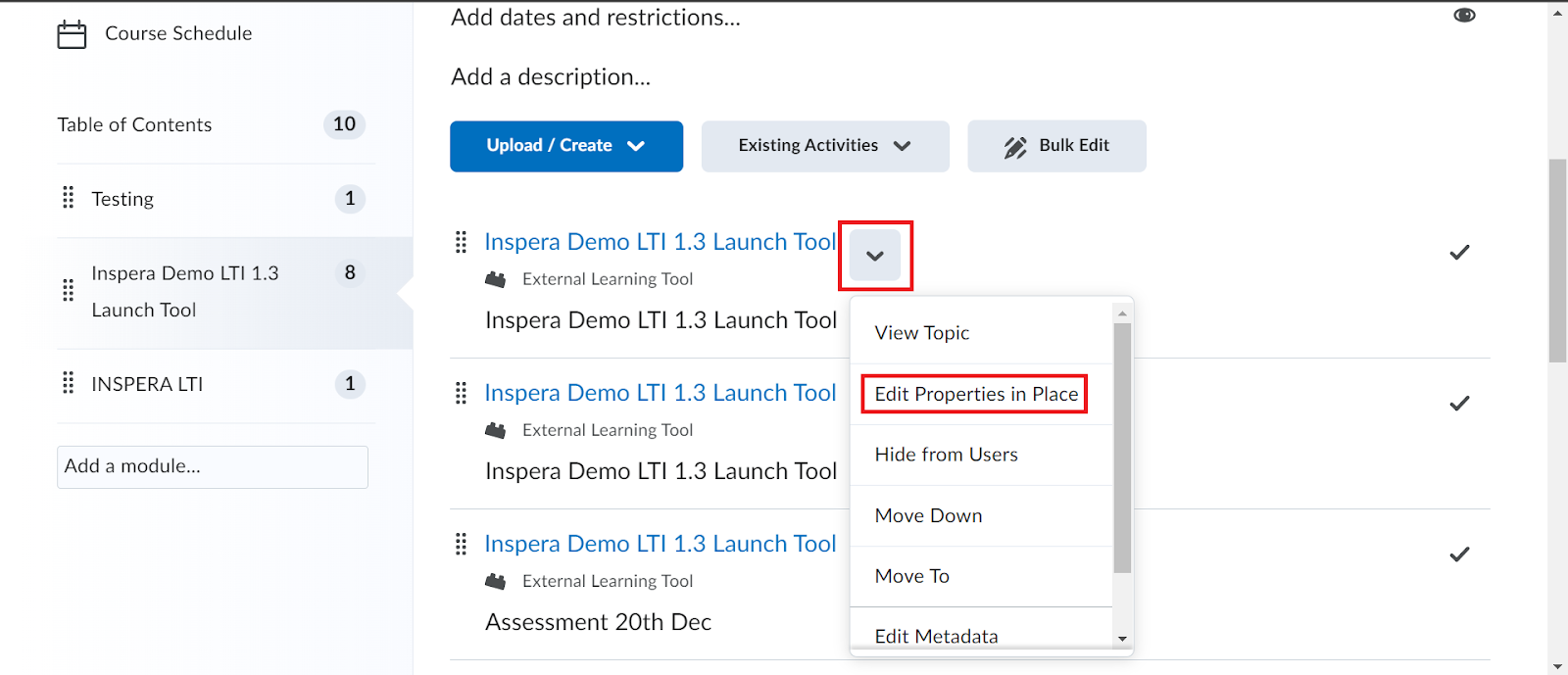Click the Course Schedule link
Image resolution: width=1568 pixels, height=675 pixels.
point(178,33)
